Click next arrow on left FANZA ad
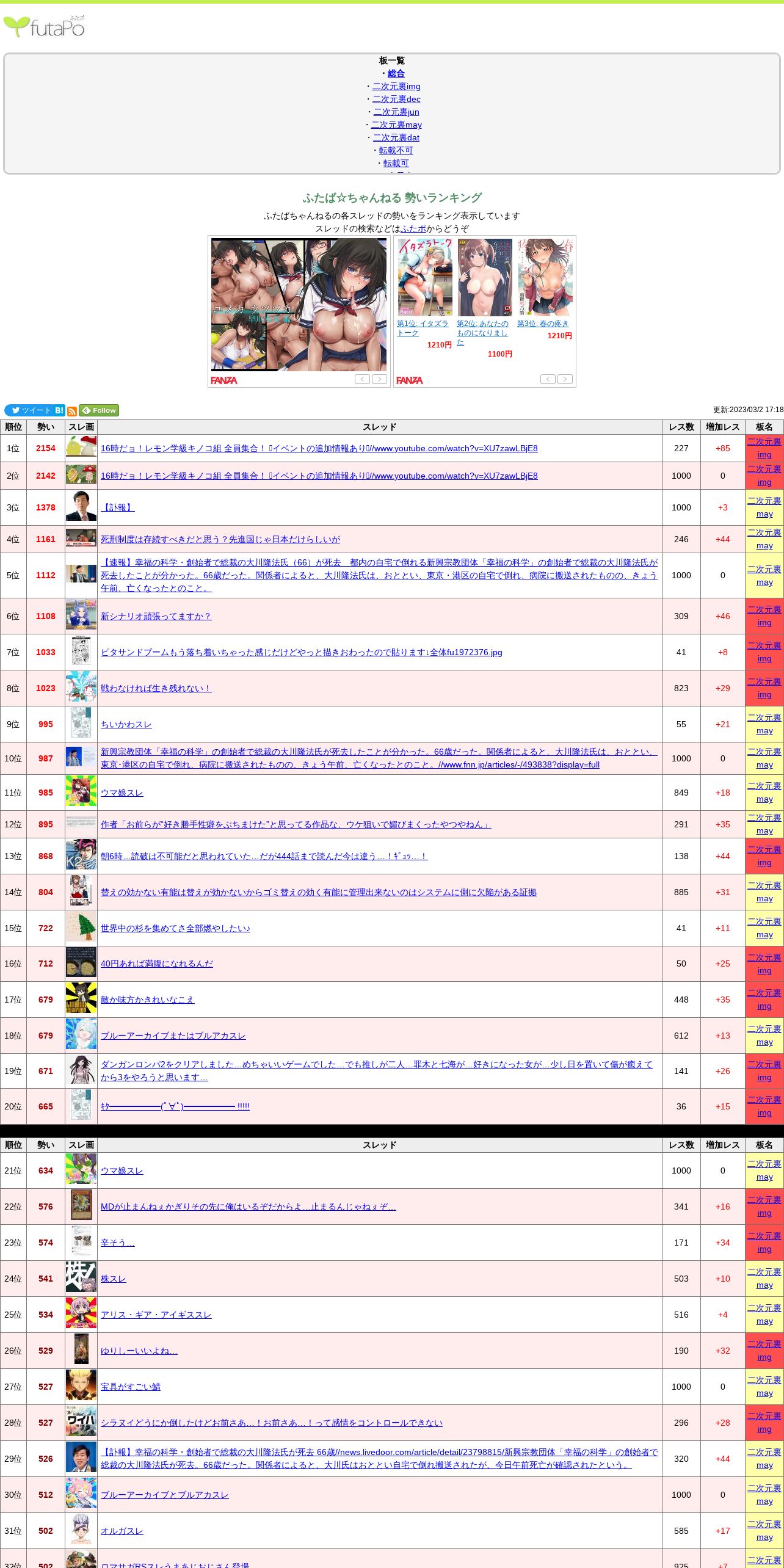 tap(379, 379)
